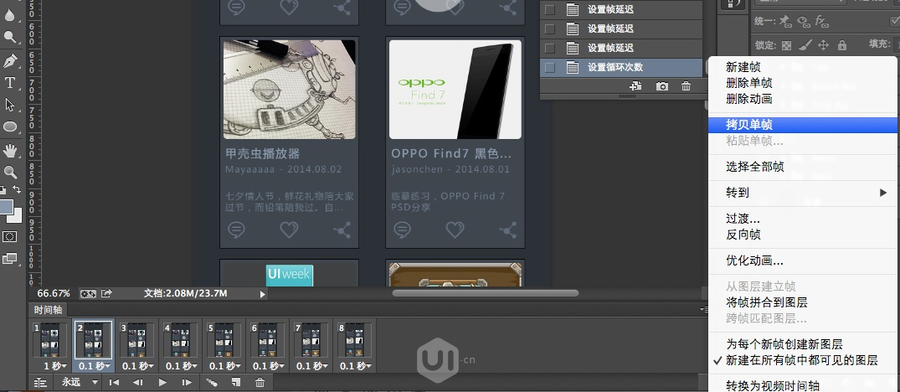Select the Blur tool droplet icon
900x392 pixels.
[x=10, y=14]
